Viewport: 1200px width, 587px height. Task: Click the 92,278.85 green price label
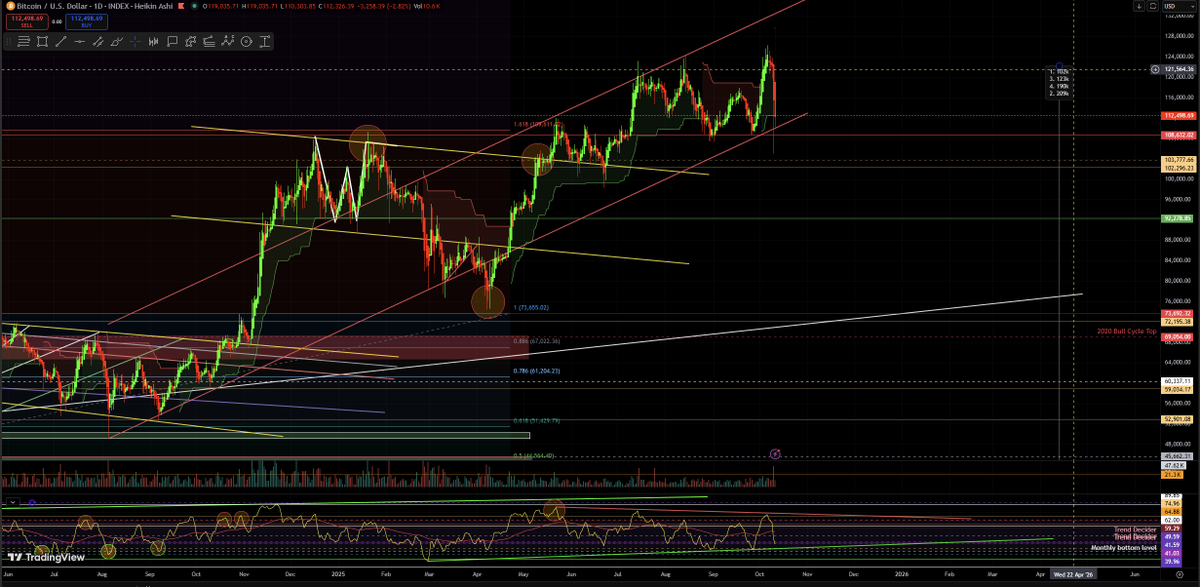(1178, 217)
